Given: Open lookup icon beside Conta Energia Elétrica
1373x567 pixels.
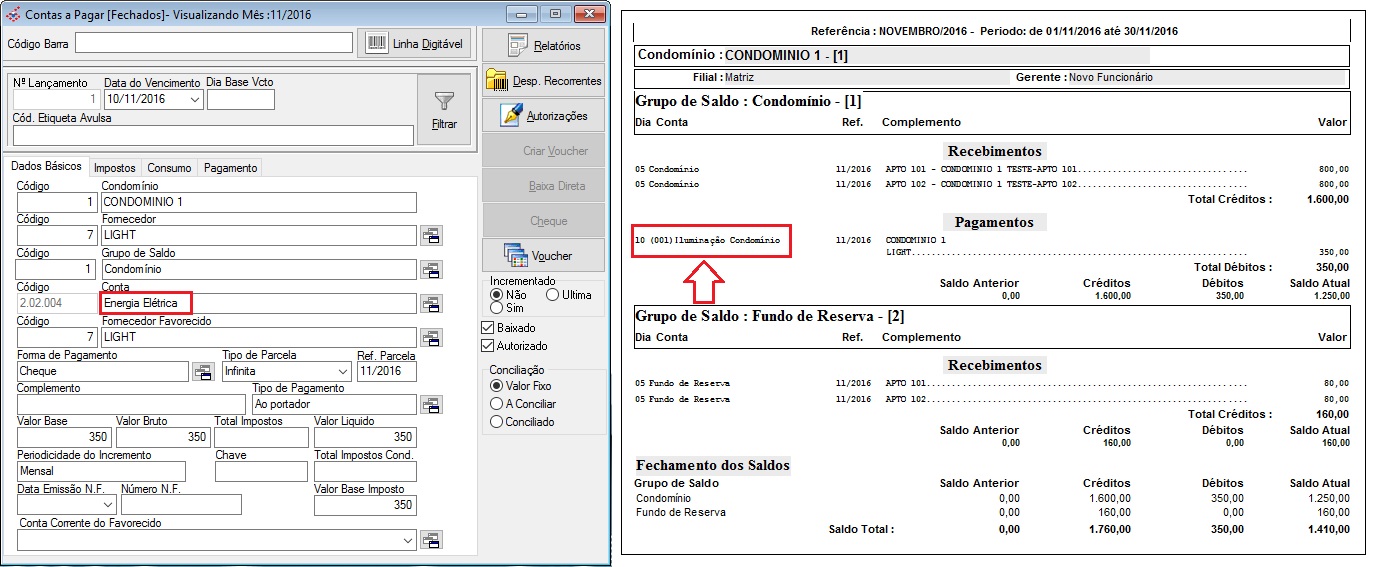Looking at the screenshot, I should 431,304.
